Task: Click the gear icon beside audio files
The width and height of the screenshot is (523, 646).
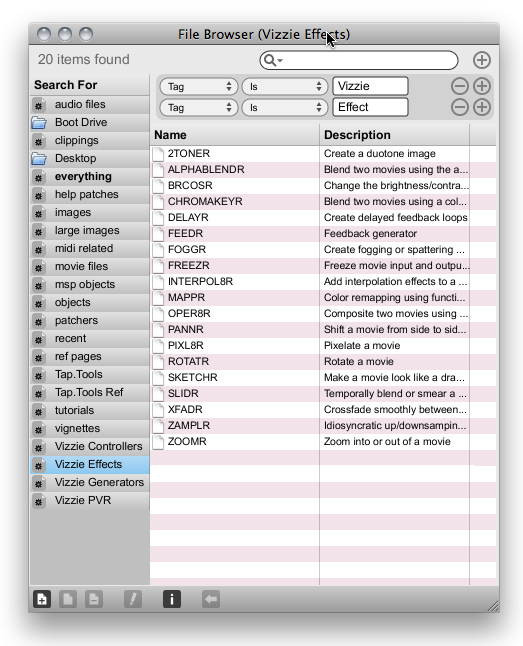Action: (39, 105)
